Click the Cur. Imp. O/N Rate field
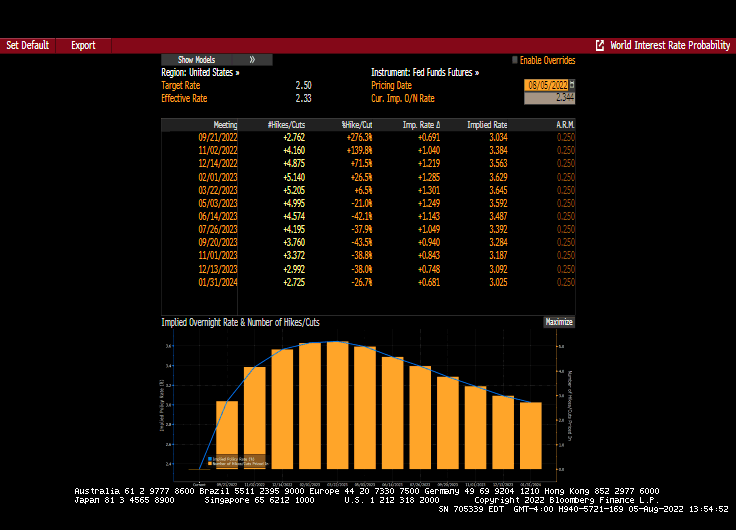Screen dimensions: 736x530 [x=549, y=98]
